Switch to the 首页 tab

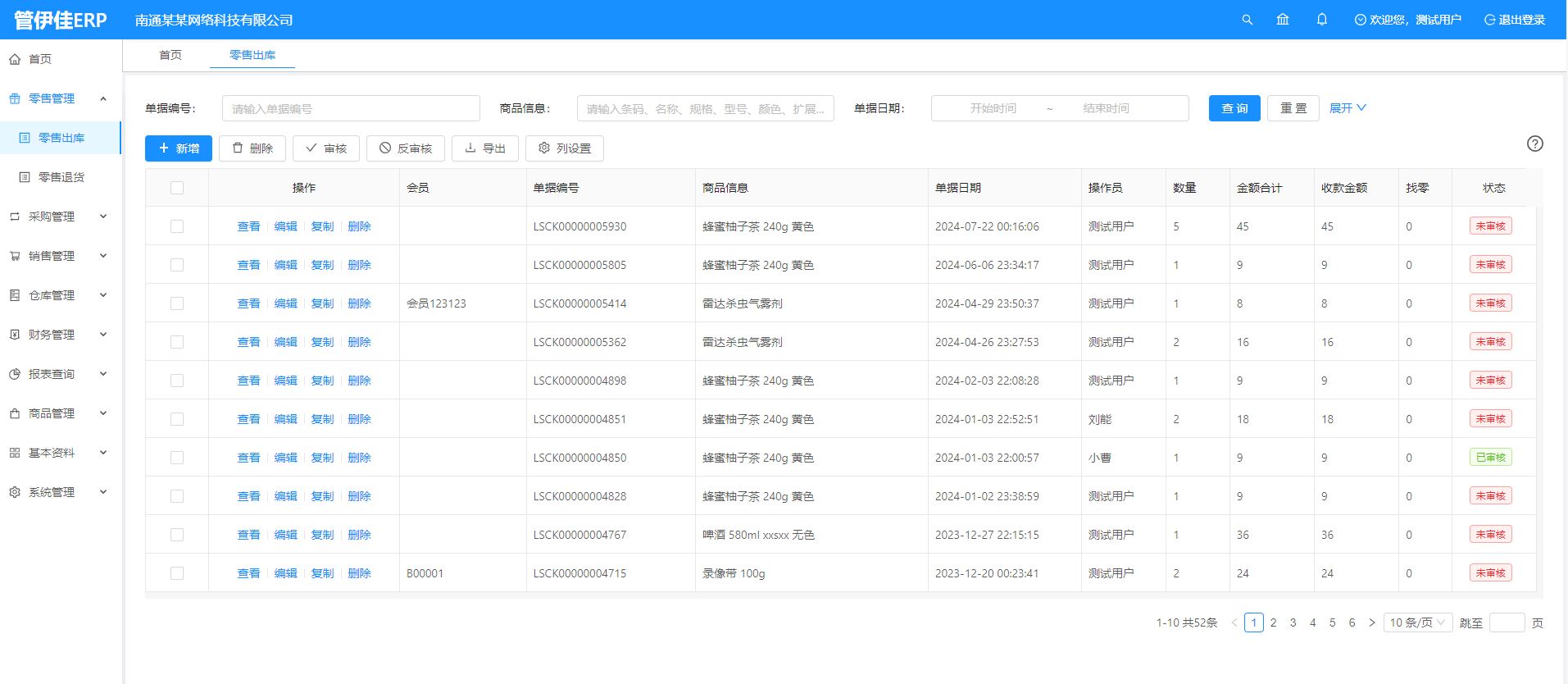170,55
